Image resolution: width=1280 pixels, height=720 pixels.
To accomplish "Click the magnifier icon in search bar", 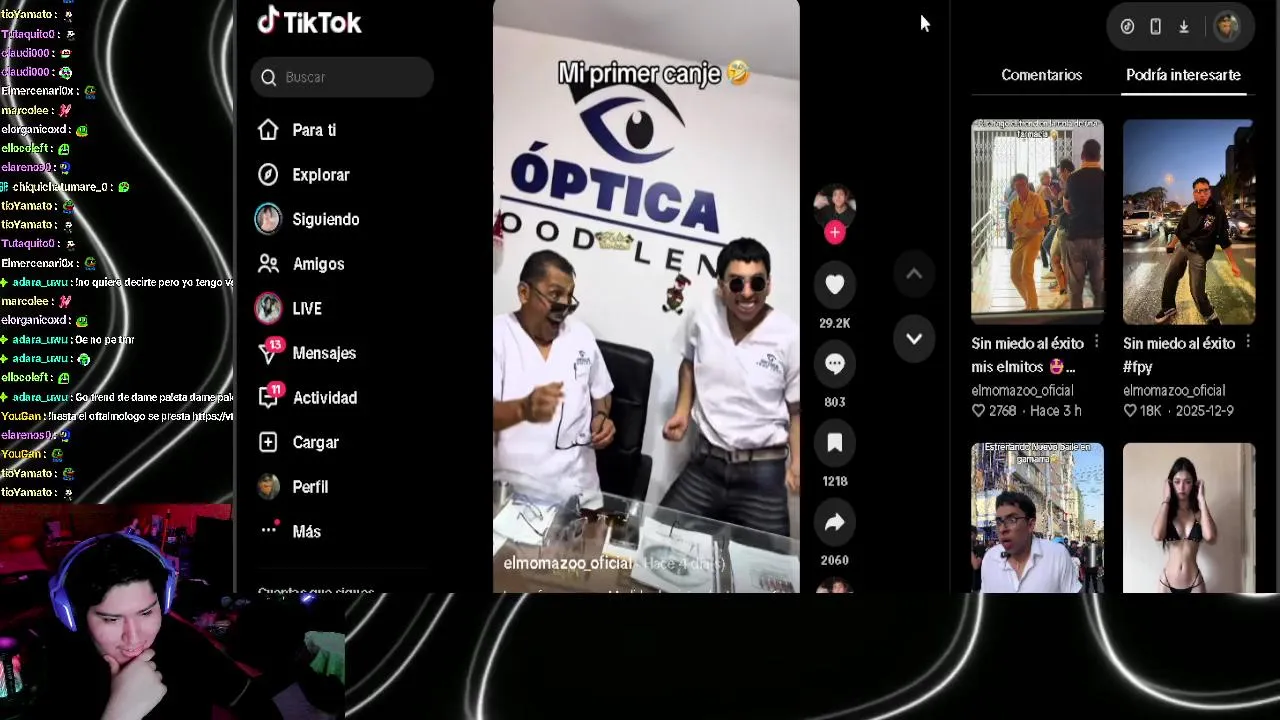I will click(268, 77).
